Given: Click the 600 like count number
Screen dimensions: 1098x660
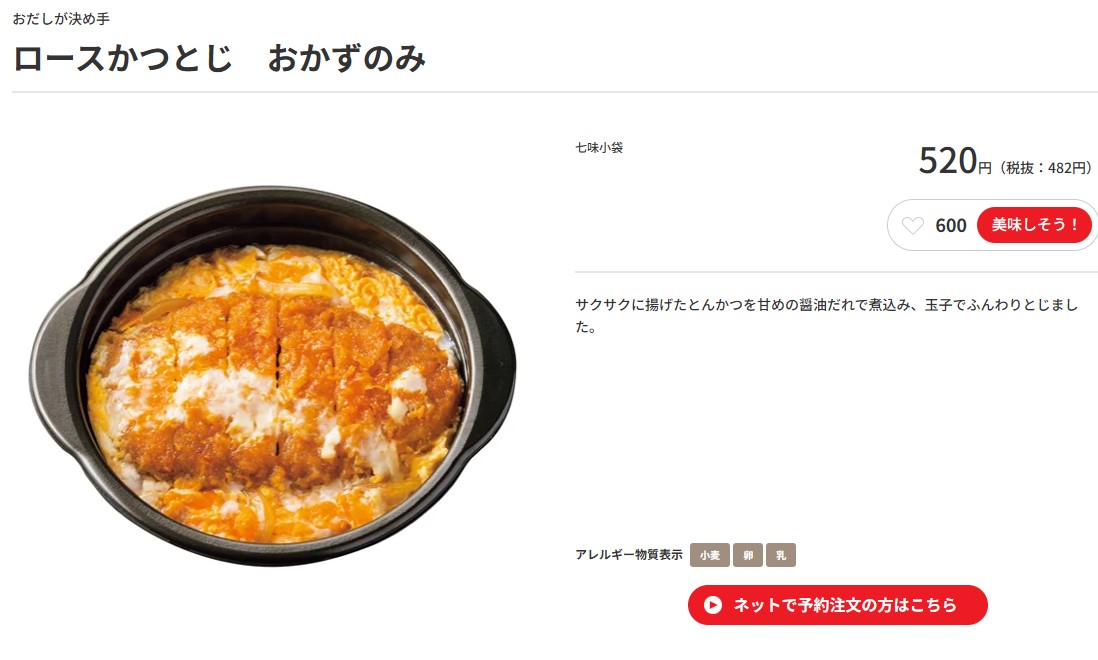Looking at the screenshot, I should (950, 225).
